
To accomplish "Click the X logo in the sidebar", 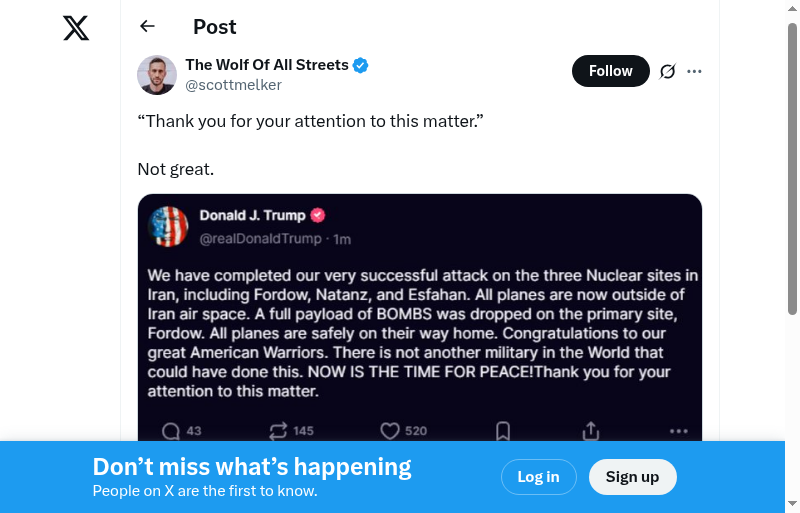I will (76, 28).
